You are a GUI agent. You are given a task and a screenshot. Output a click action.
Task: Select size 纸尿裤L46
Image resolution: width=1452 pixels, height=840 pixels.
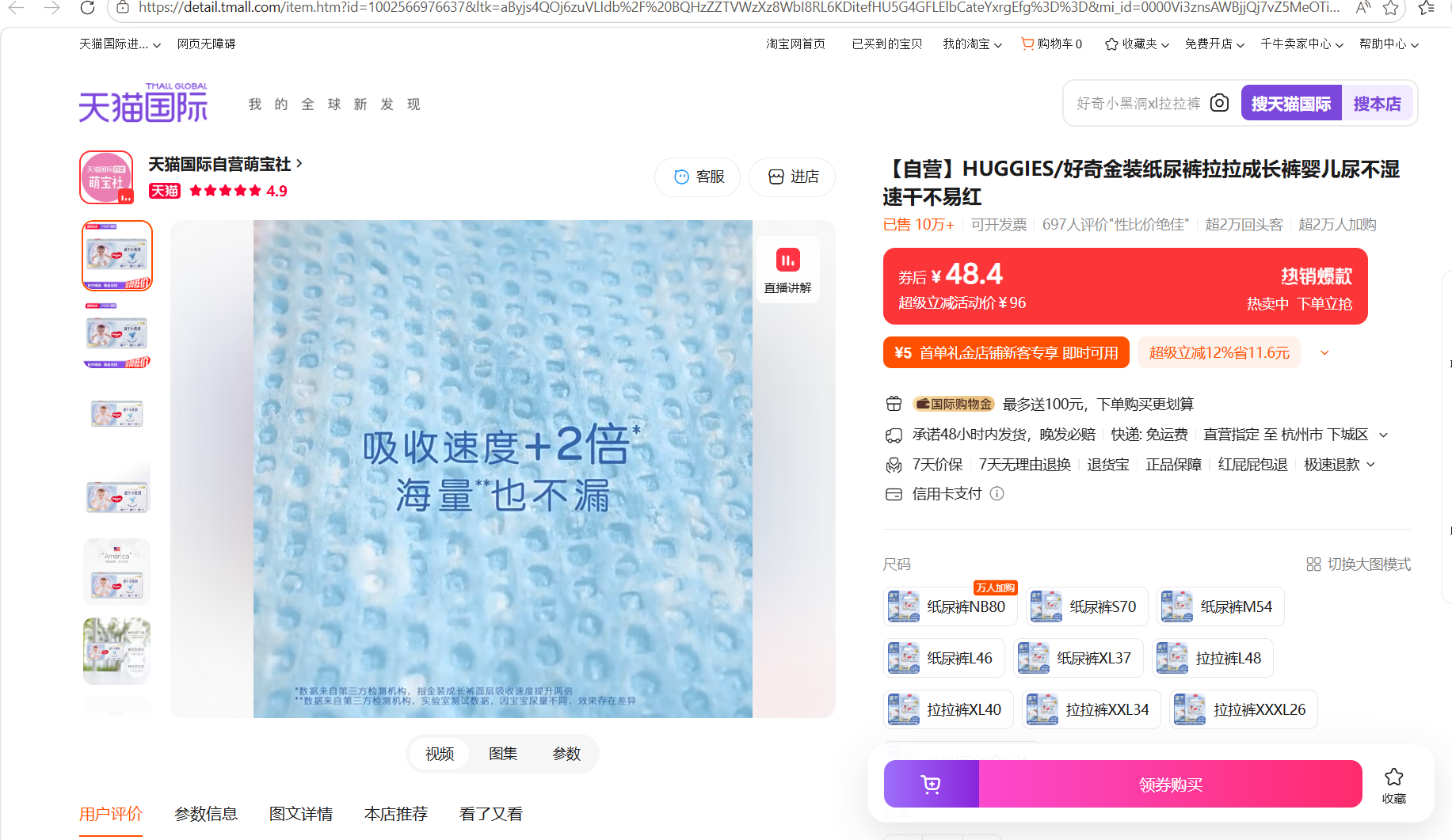click(944, 659)
